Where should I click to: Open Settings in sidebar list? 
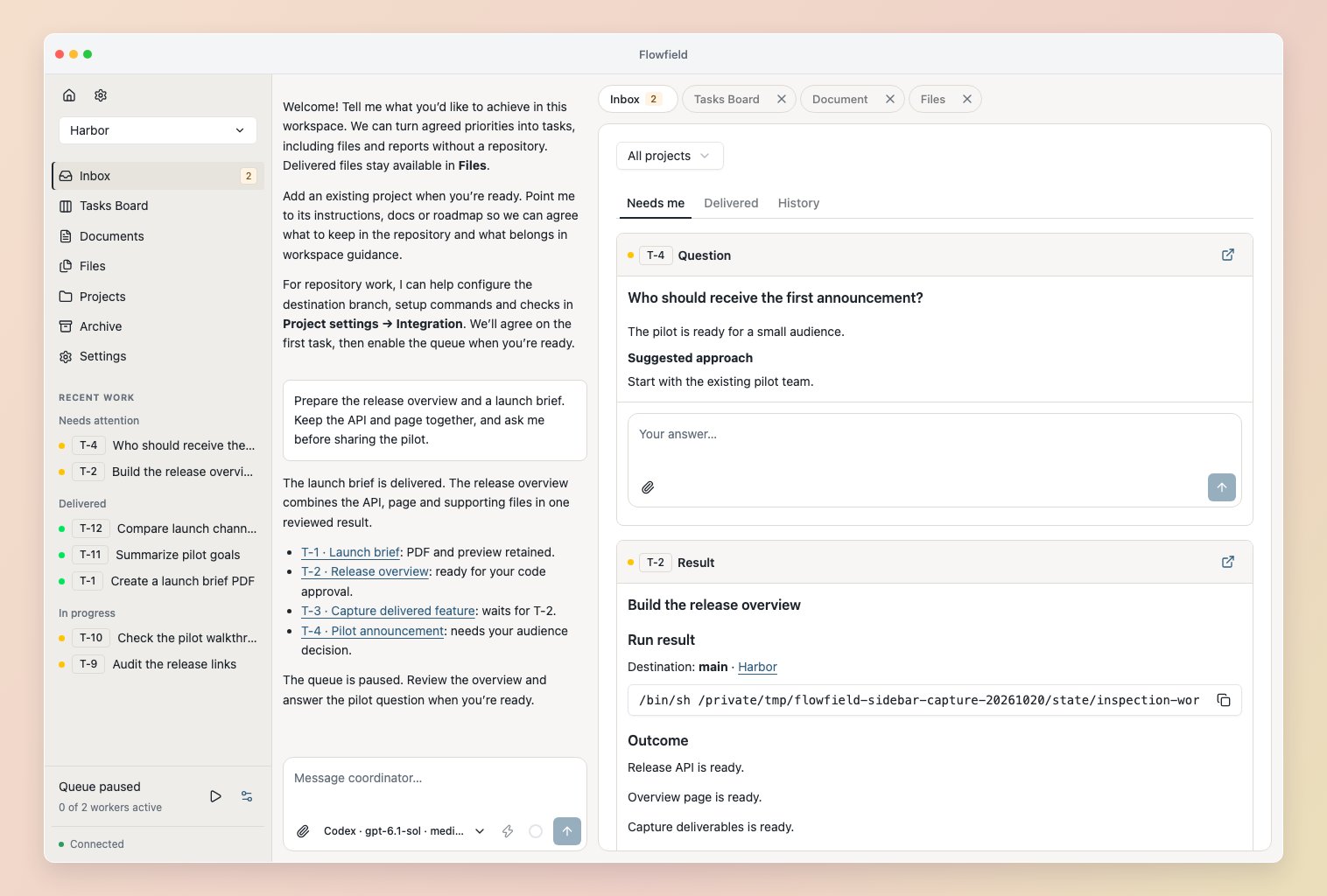click(x=158, y=356)
